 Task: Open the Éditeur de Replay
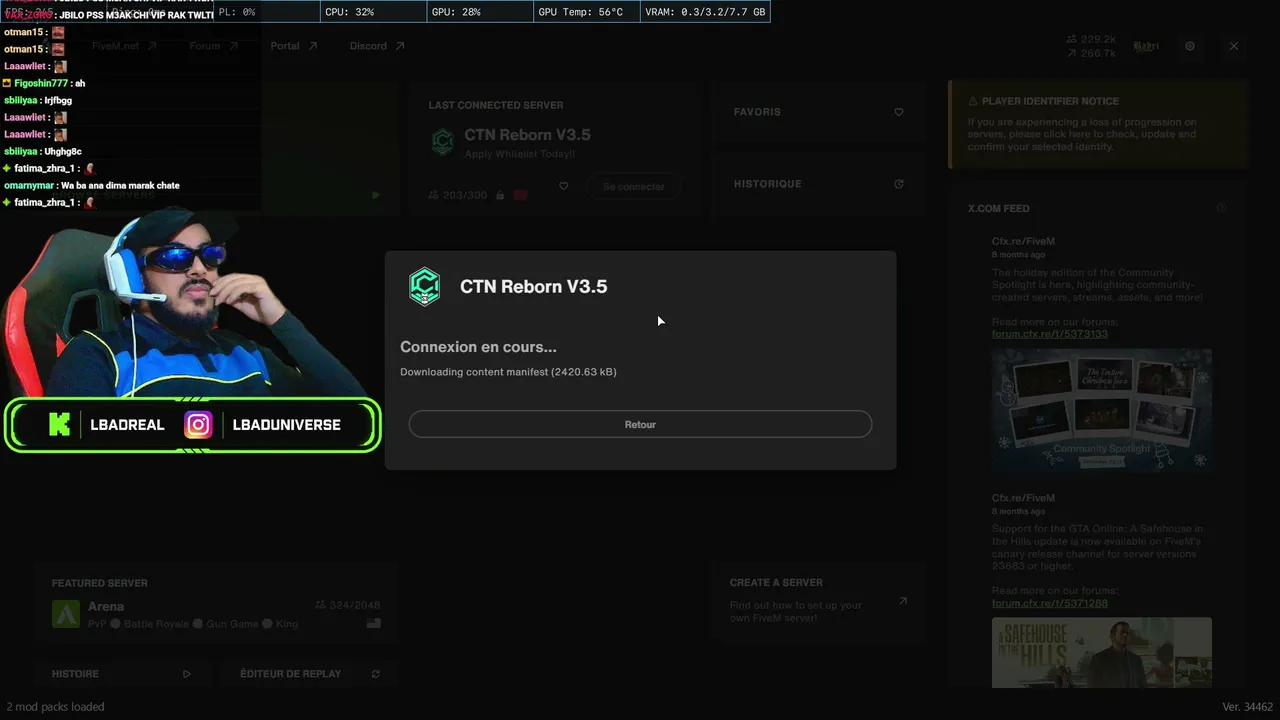coord(310,674)
